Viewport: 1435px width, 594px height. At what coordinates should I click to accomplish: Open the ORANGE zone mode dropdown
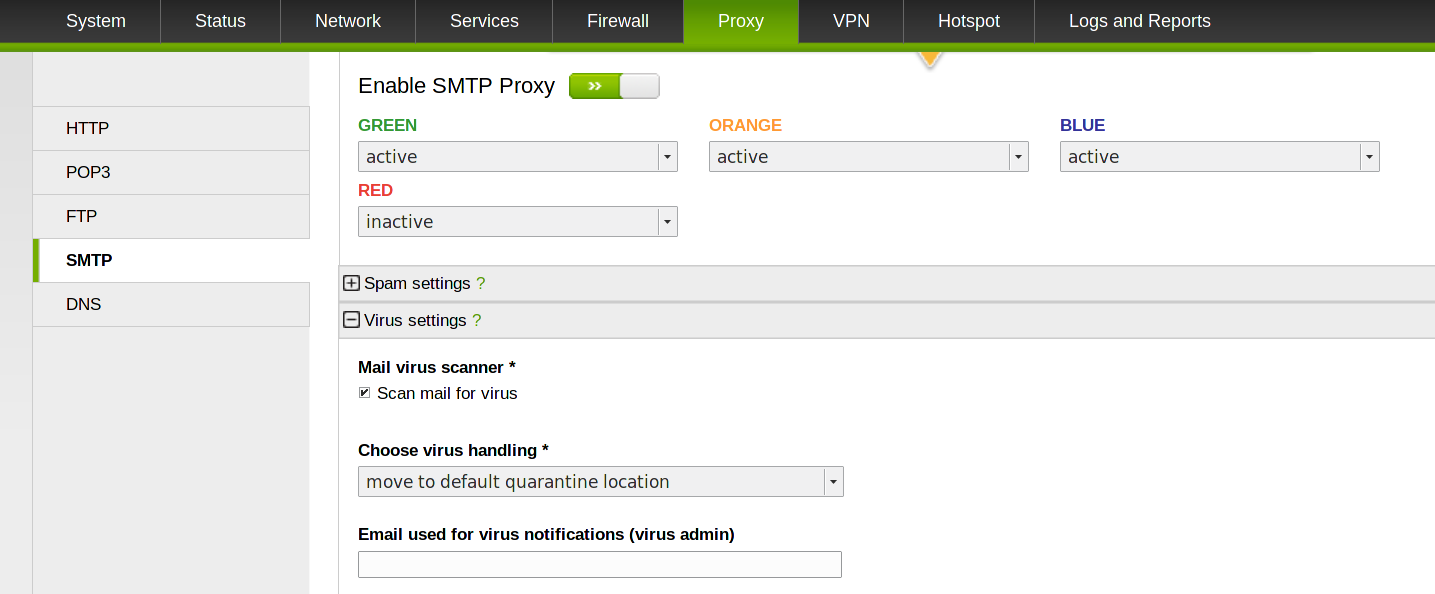point(869,157)
